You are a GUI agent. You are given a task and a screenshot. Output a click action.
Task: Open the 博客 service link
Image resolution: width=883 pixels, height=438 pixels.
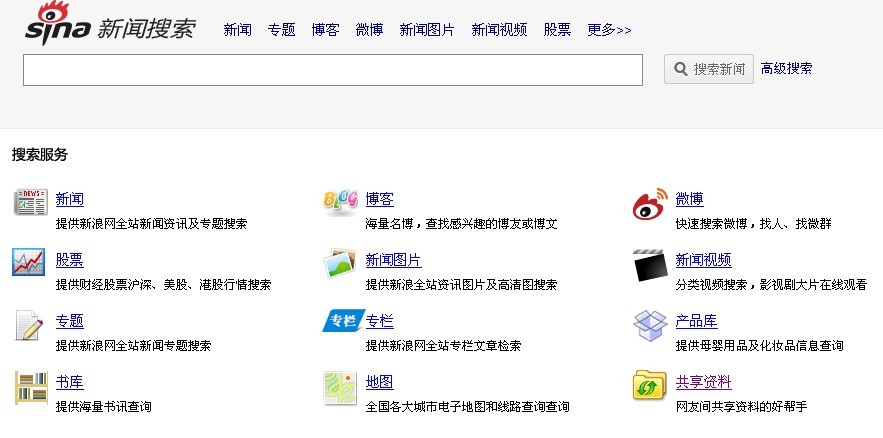pos(380,199)
